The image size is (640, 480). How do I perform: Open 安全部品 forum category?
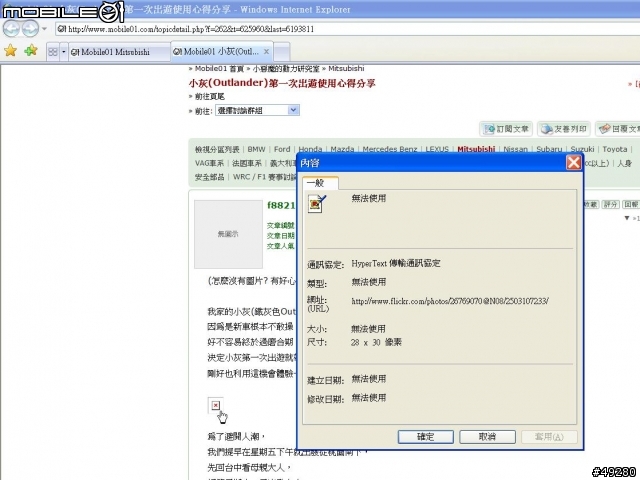tap(209, 177)
